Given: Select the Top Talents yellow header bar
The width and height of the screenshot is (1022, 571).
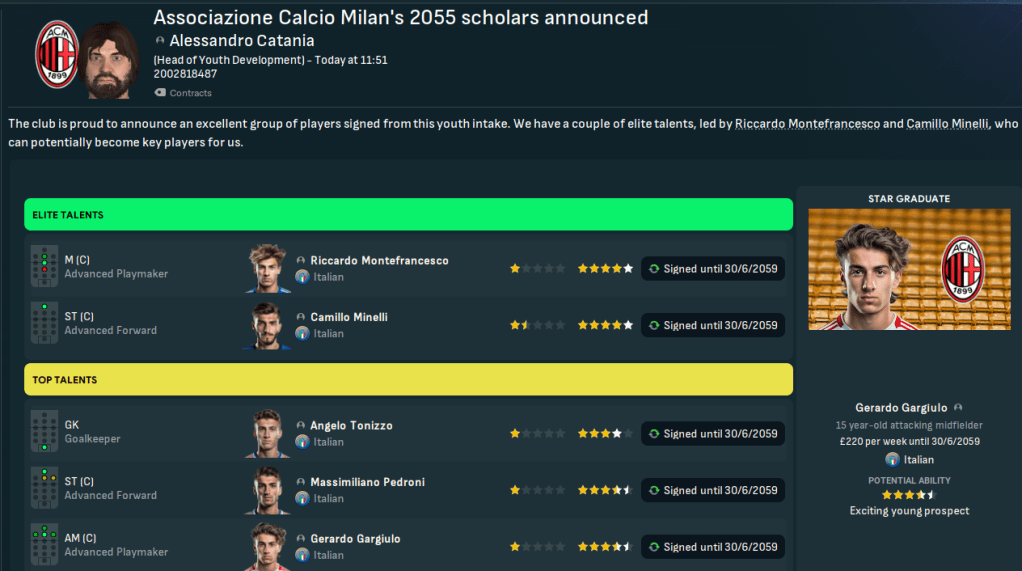Looking at the screenshot, I should tap(408, 380).
